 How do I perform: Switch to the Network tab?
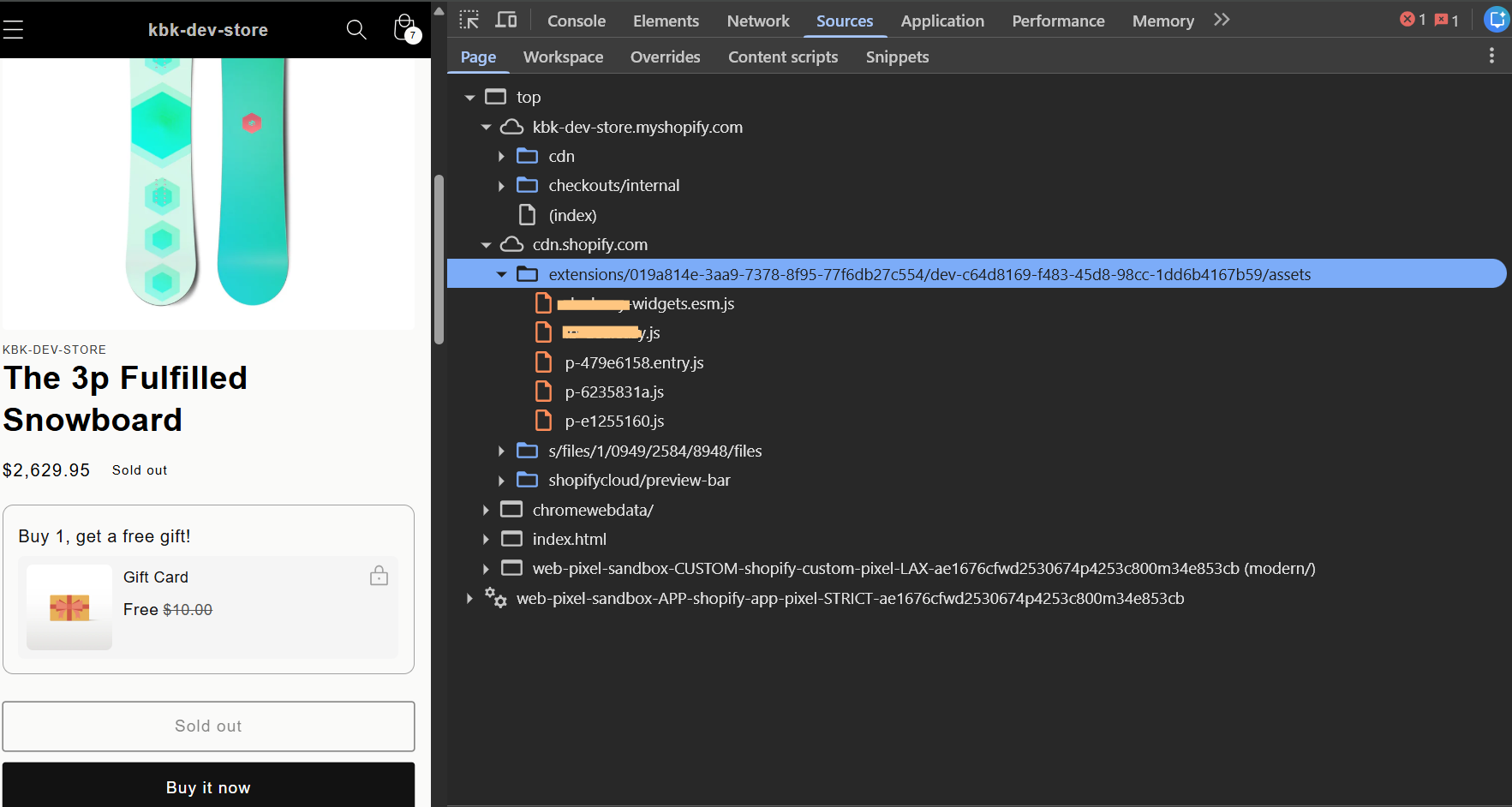coord(757,21)
